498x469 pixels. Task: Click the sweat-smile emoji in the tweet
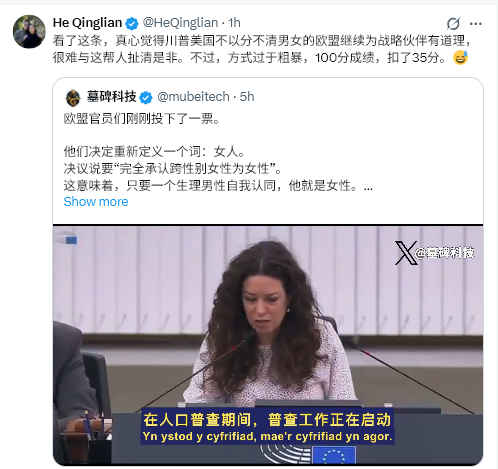(461, 58)
